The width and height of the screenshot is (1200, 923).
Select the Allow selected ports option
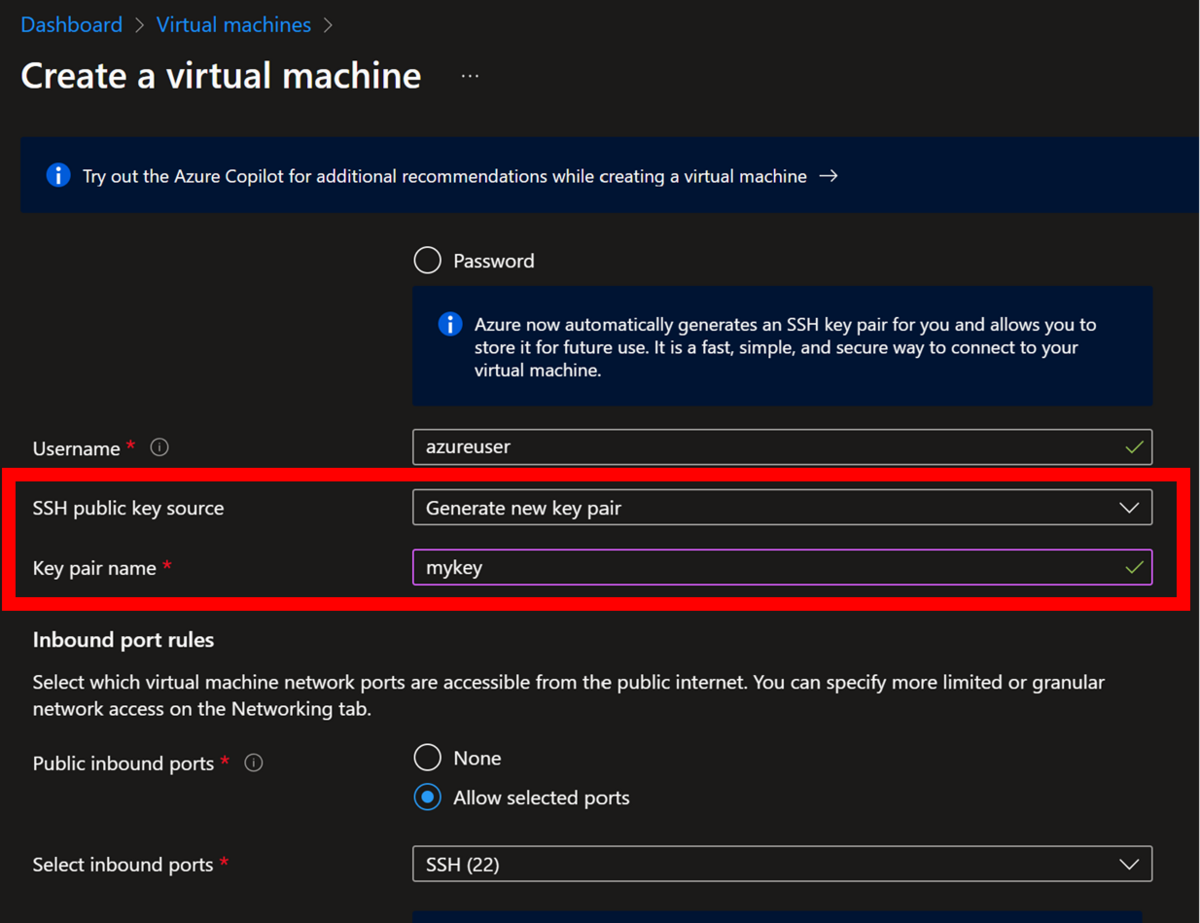[x=427, y=797]
